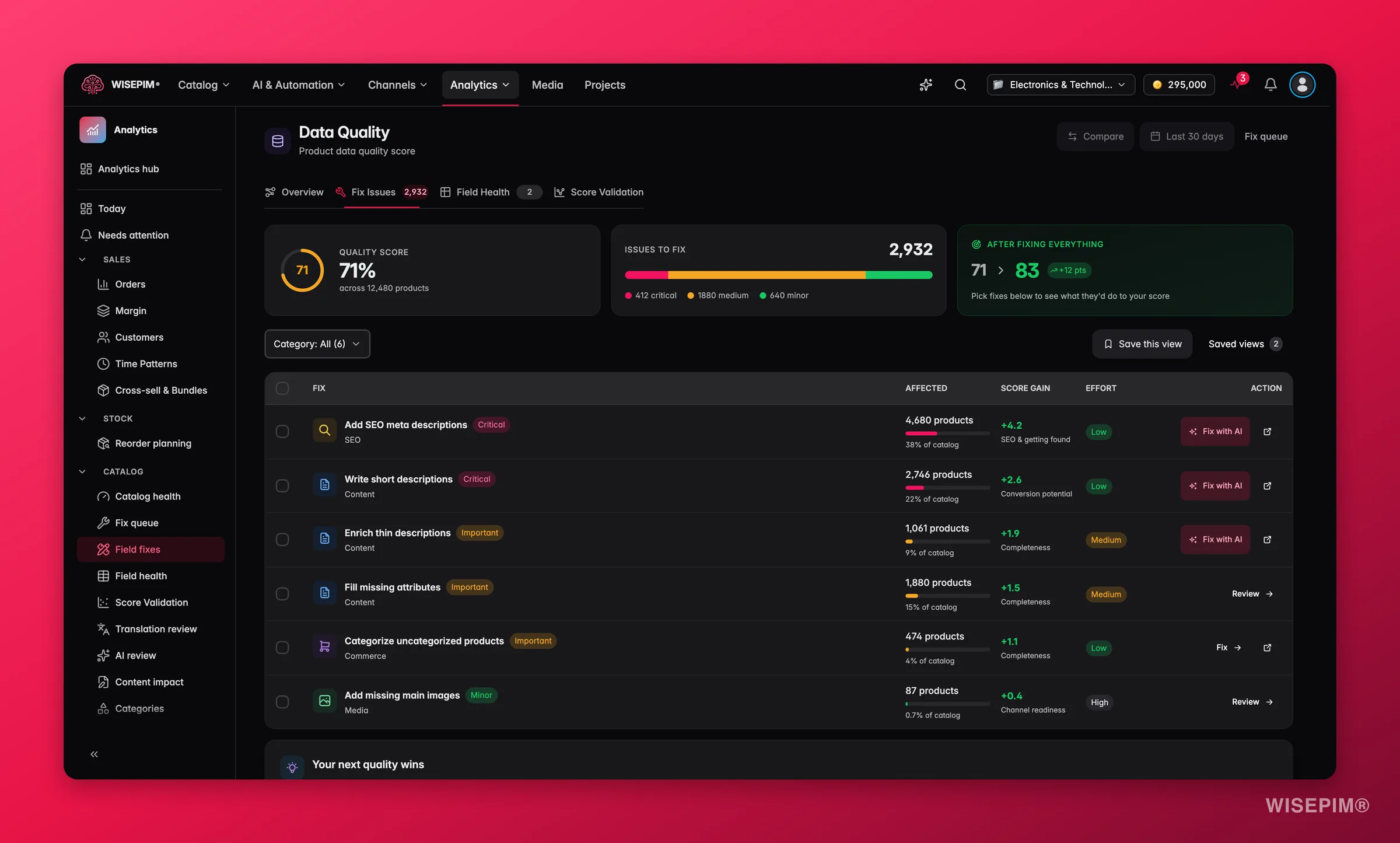Image resolution: width=1400 pixels, height=843 pixels.
Task: Open the activity pulse icon with badge 3
Action: pos(1238,83)
